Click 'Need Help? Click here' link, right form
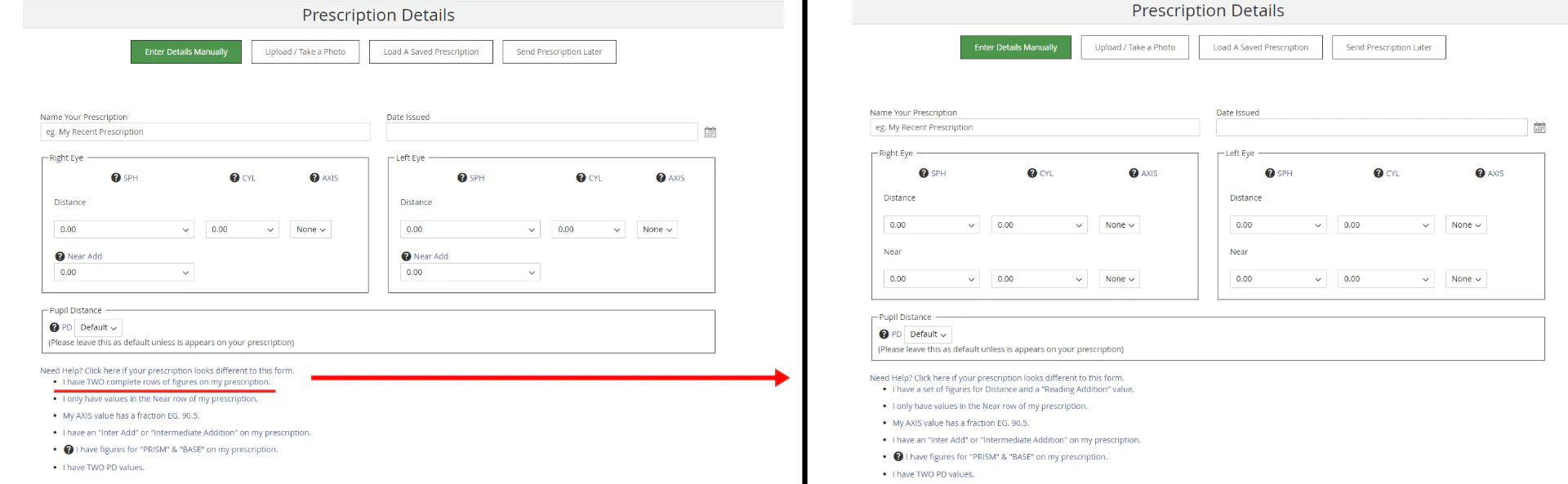The width and height of the screenshot is (1568, 484). pyautogui.click(x=997, y=378)
